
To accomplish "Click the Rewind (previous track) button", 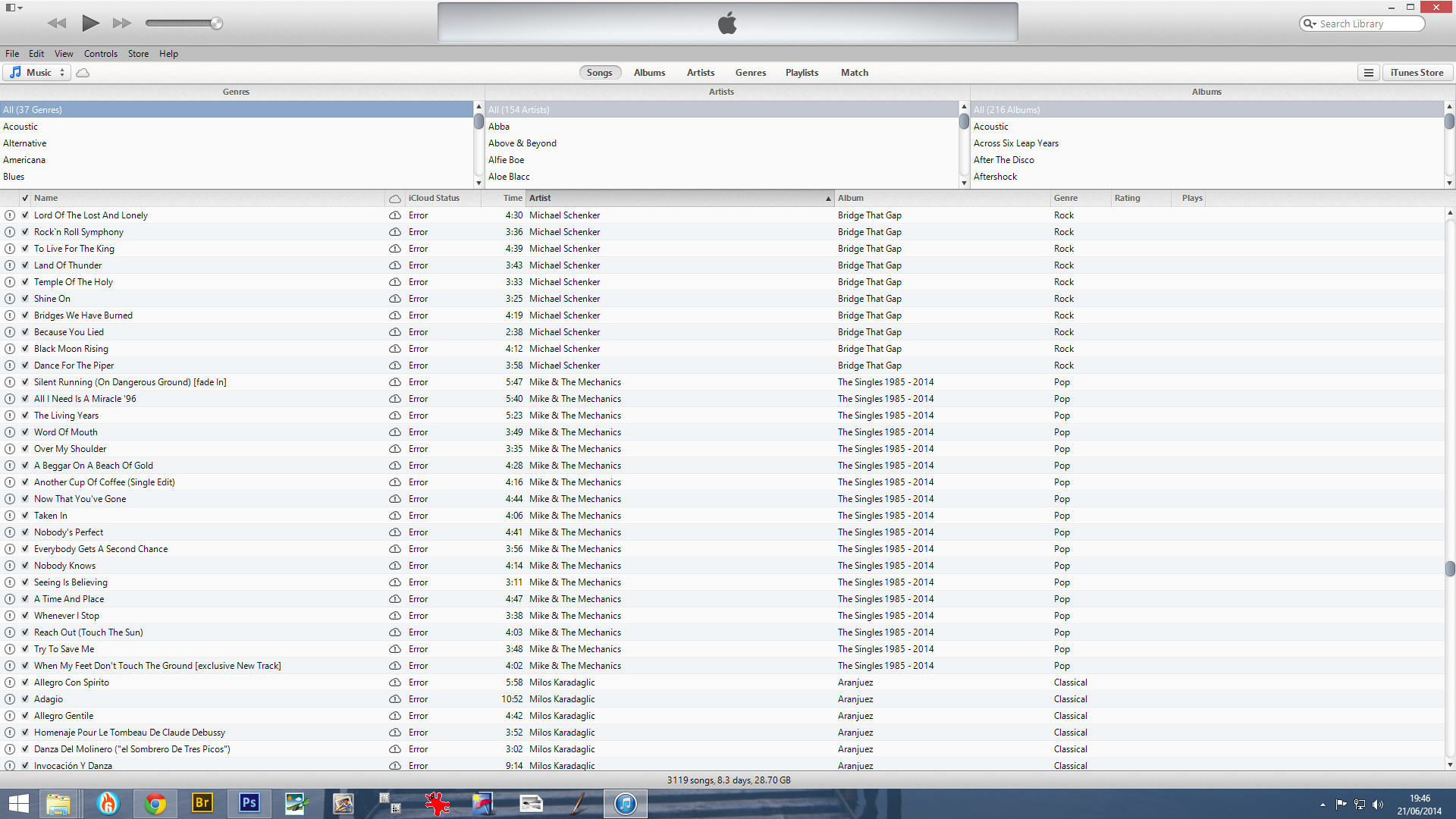I will click(x=57, y=24).
